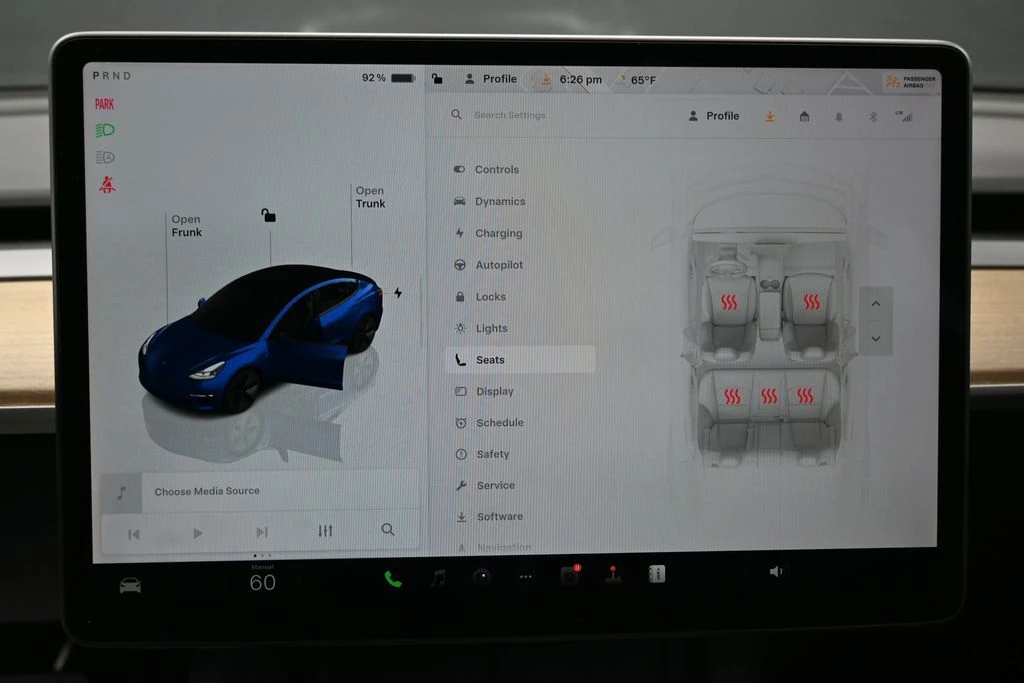Tap the volume speaker icon

(x=776, y=571)
